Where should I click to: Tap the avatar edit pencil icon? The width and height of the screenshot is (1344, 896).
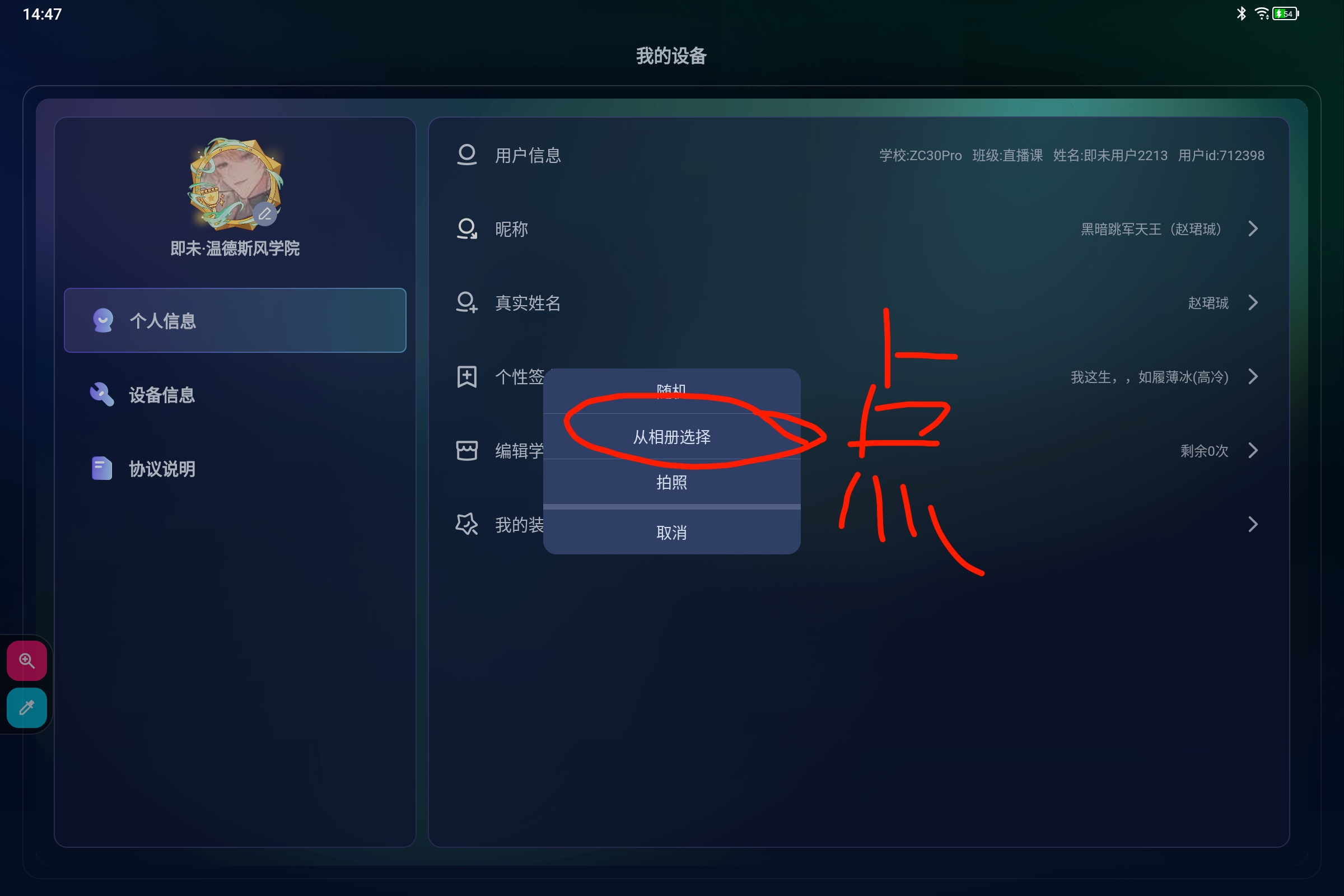click(264, 214)
